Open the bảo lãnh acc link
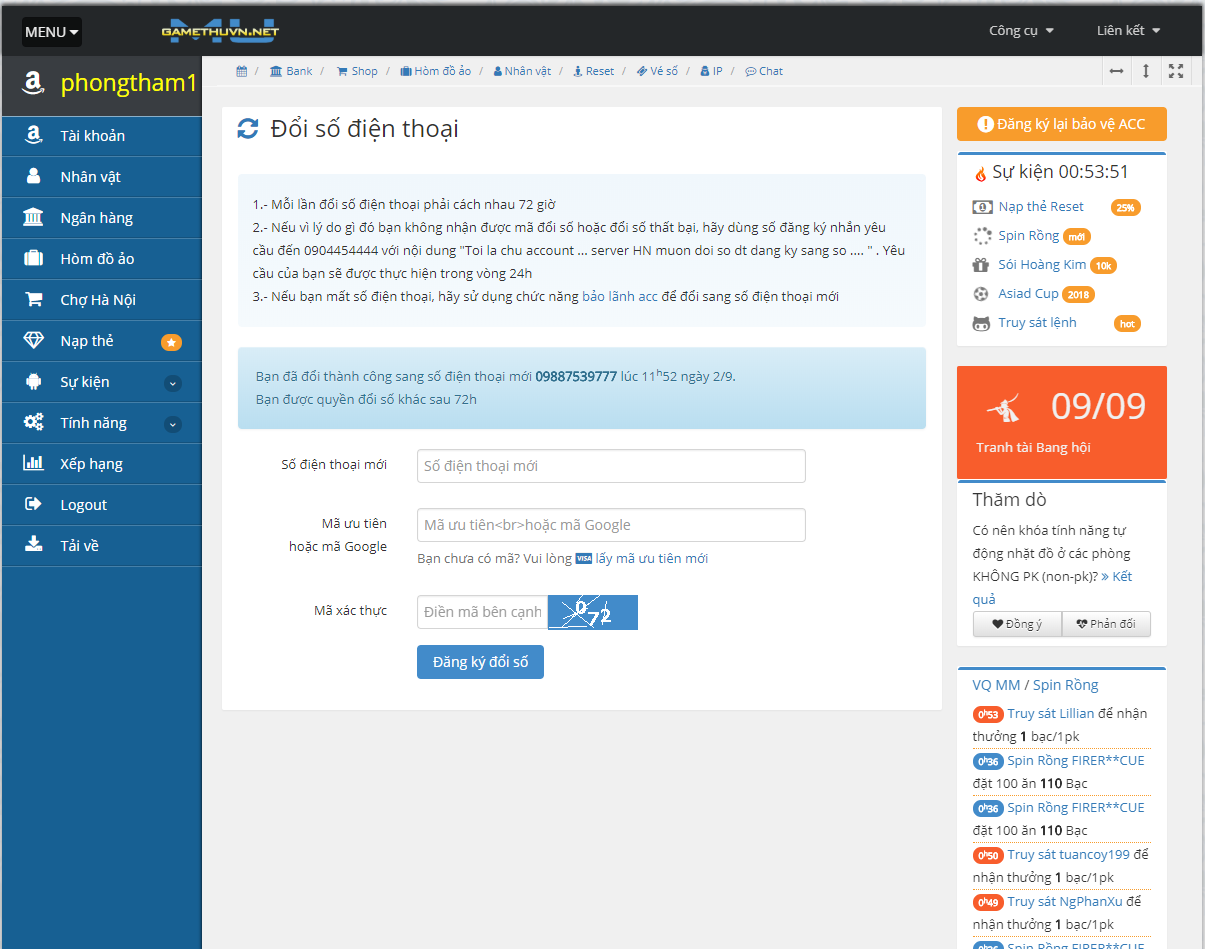Screen dimensions: 1205x949 620,296
